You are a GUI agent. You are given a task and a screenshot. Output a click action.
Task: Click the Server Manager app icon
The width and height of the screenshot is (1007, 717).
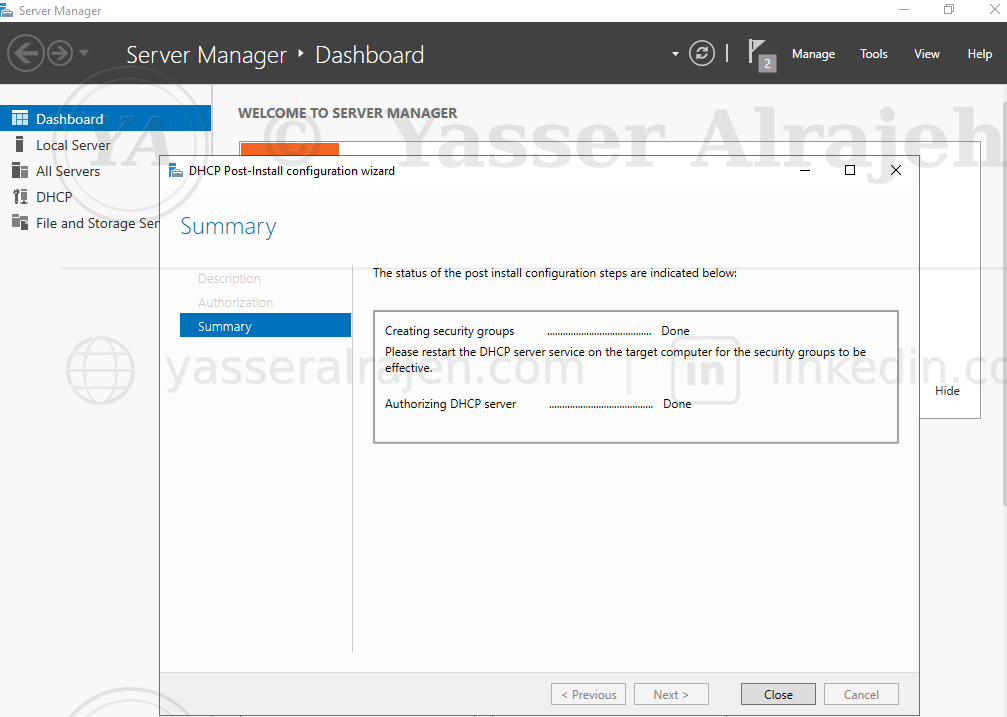tap(7, 10)
